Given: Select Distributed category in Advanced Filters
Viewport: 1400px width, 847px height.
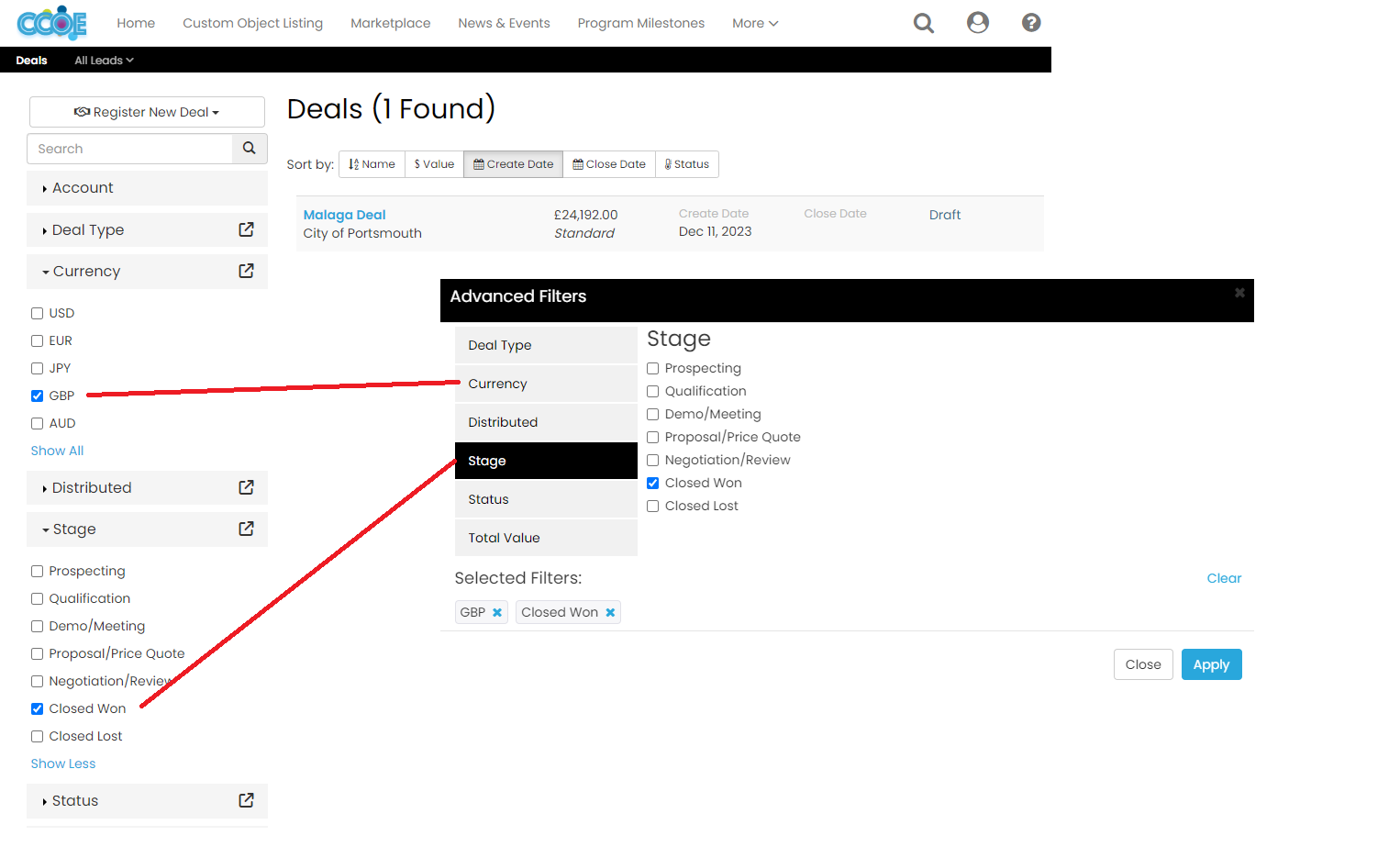Looking at the screenshot, I should click(546, 422).
